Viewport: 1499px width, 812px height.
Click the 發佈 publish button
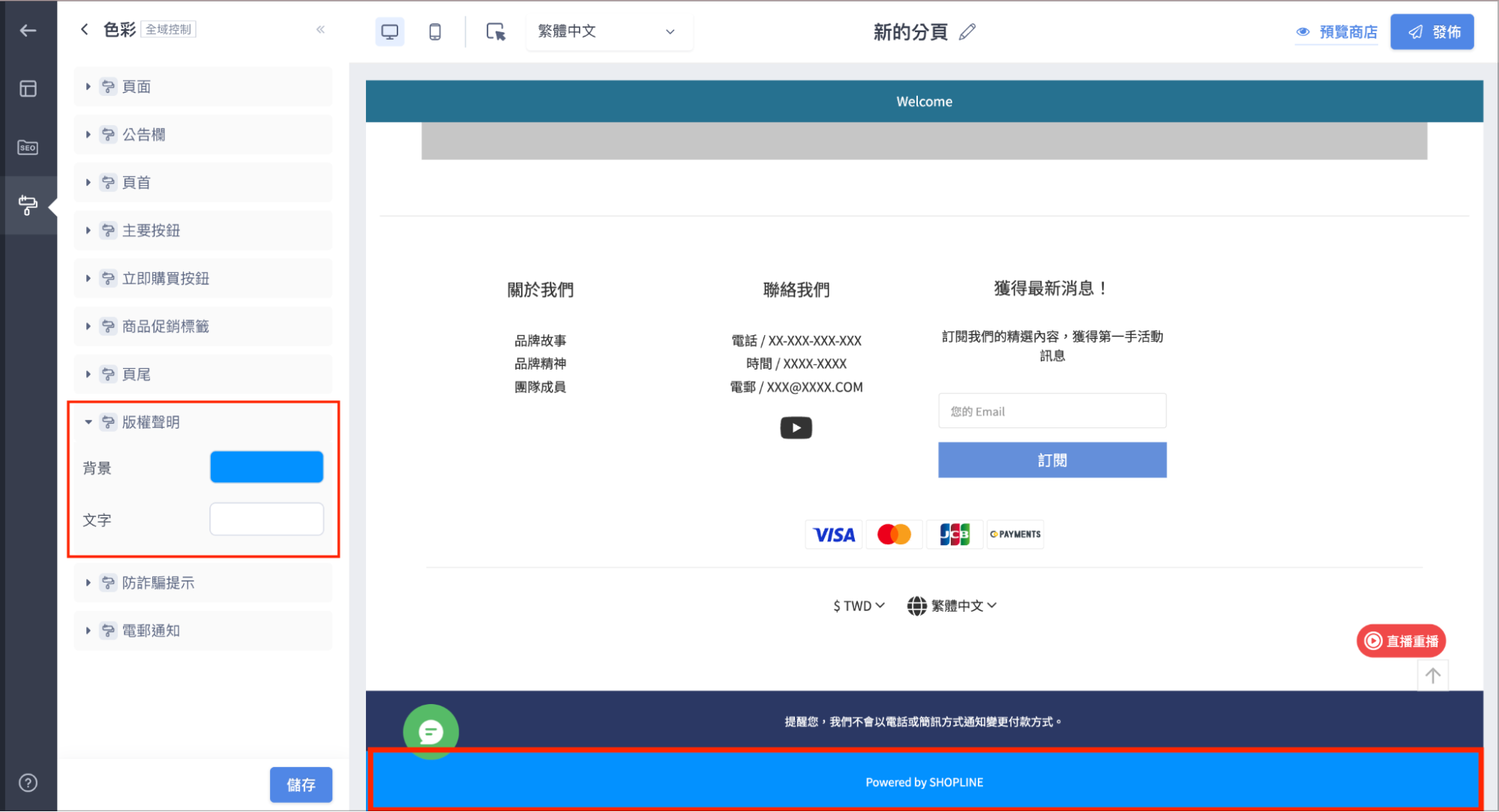[1432, 31]
